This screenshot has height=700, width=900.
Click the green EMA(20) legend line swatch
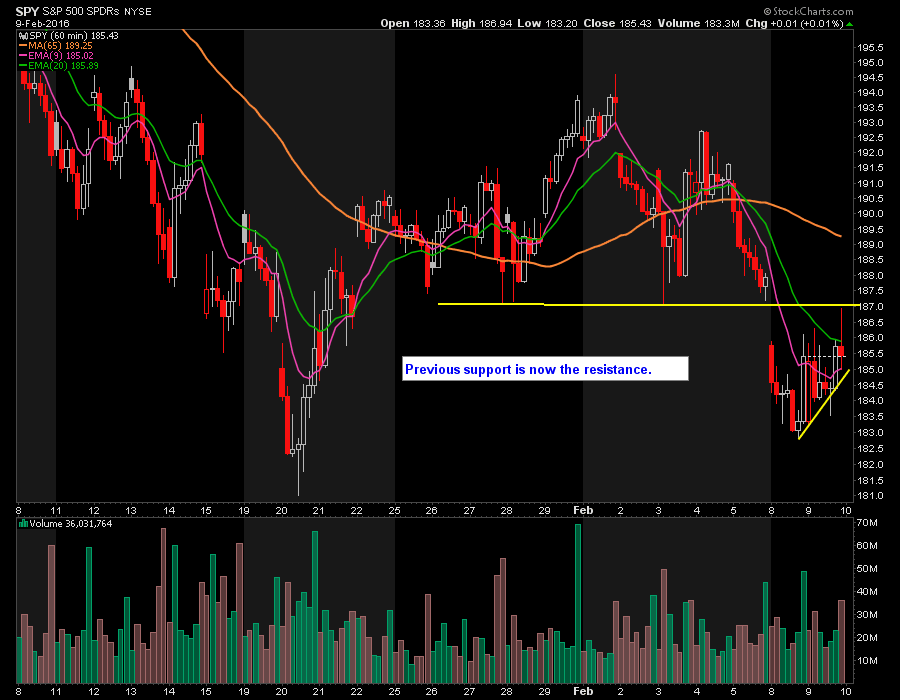pos(23,66)
